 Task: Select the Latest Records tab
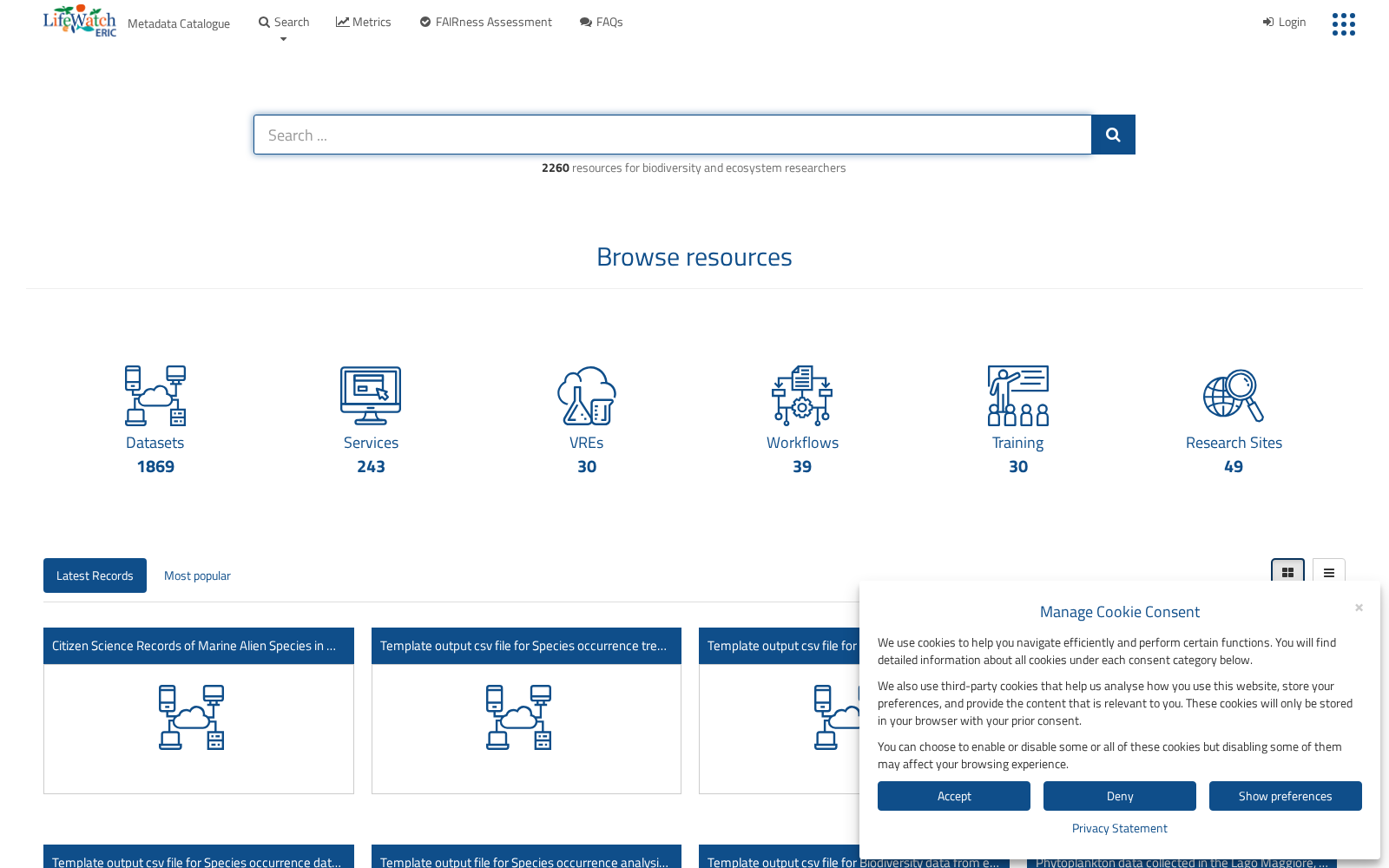click(x=95, y=575)
